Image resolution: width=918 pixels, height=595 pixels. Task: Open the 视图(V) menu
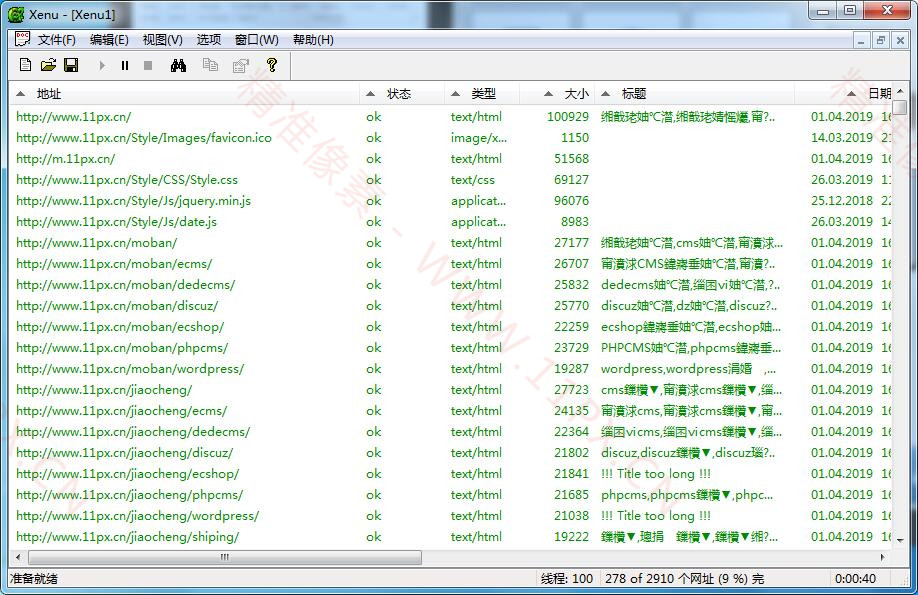point(163,40)
